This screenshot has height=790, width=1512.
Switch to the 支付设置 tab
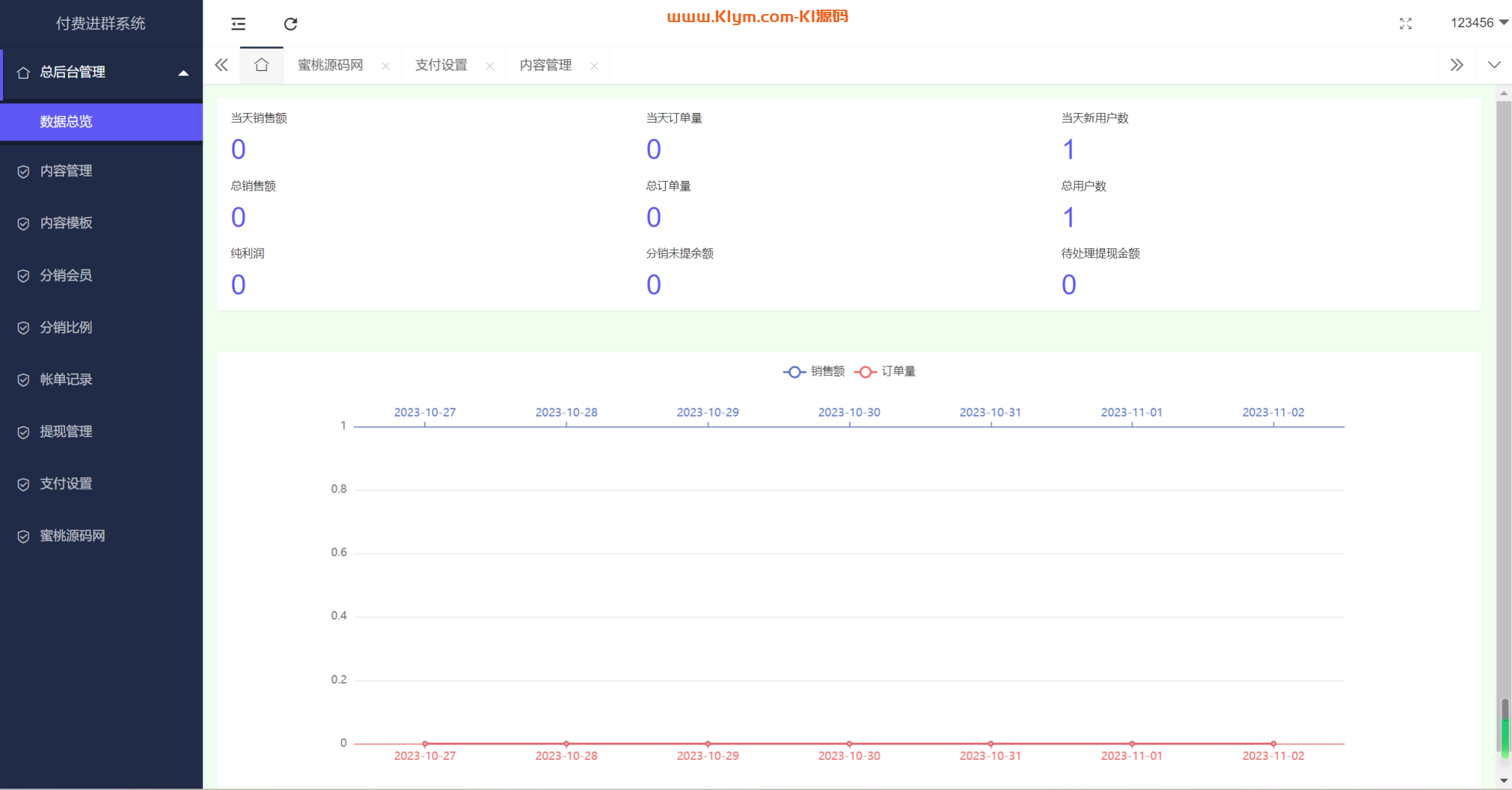[441, 65]
